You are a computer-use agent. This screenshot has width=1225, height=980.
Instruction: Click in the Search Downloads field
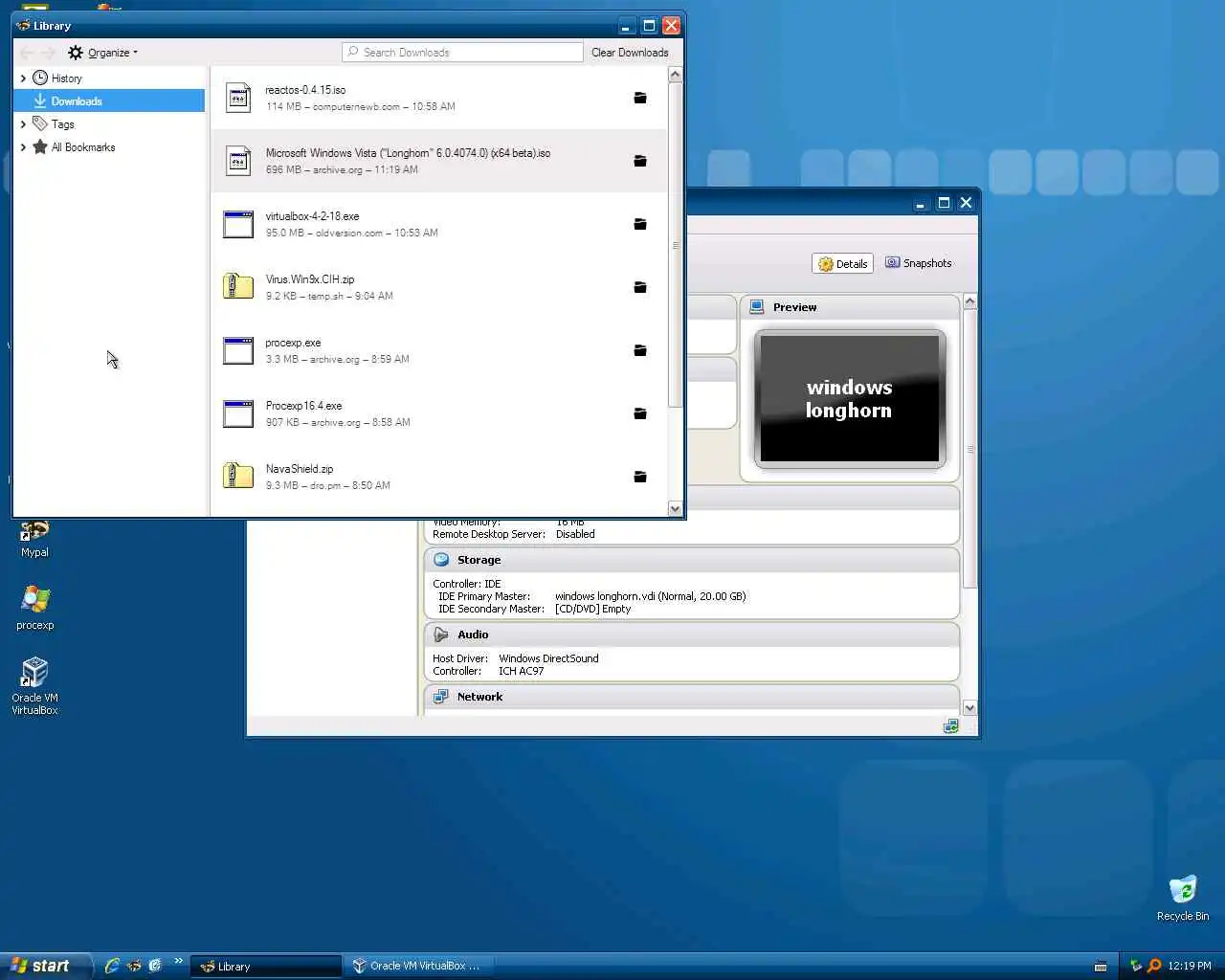pyautogui.click(x=463, y=53)
